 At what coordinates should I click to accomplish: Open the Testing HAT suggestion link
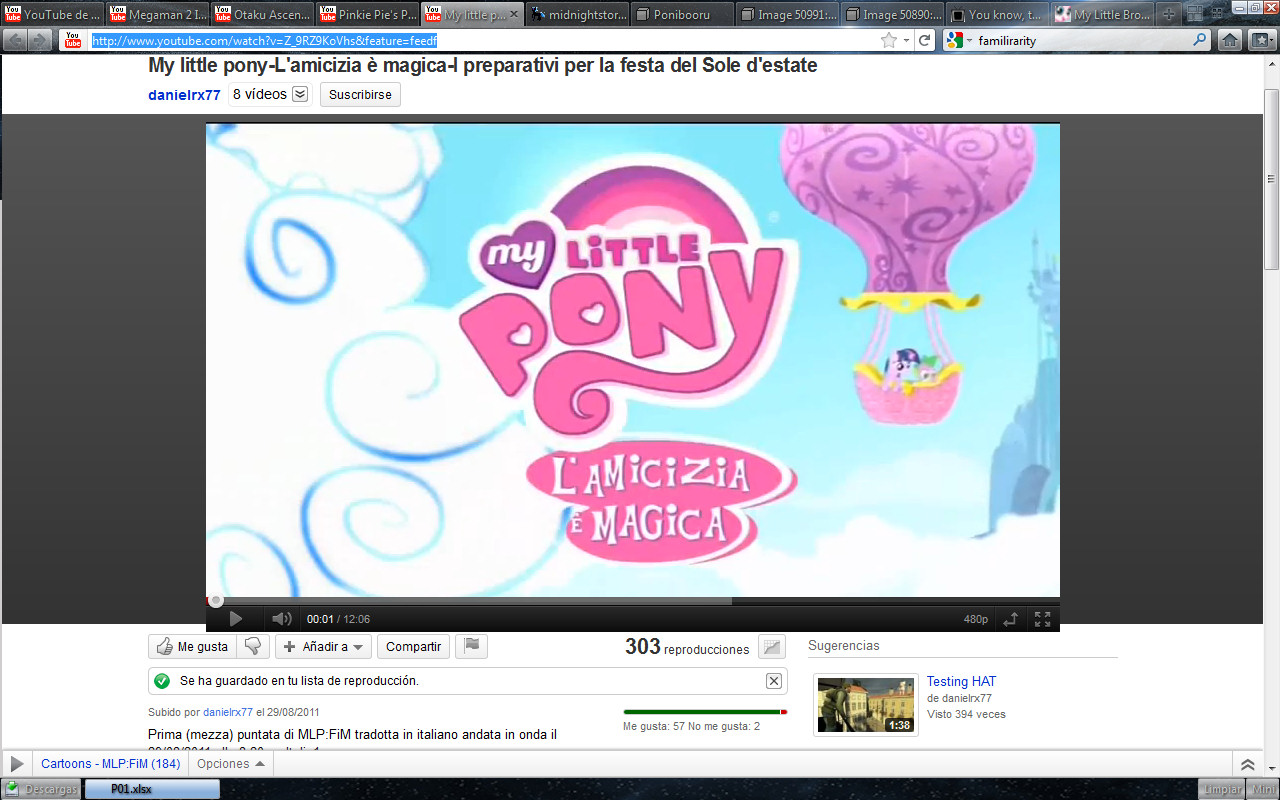pos(961,682)
